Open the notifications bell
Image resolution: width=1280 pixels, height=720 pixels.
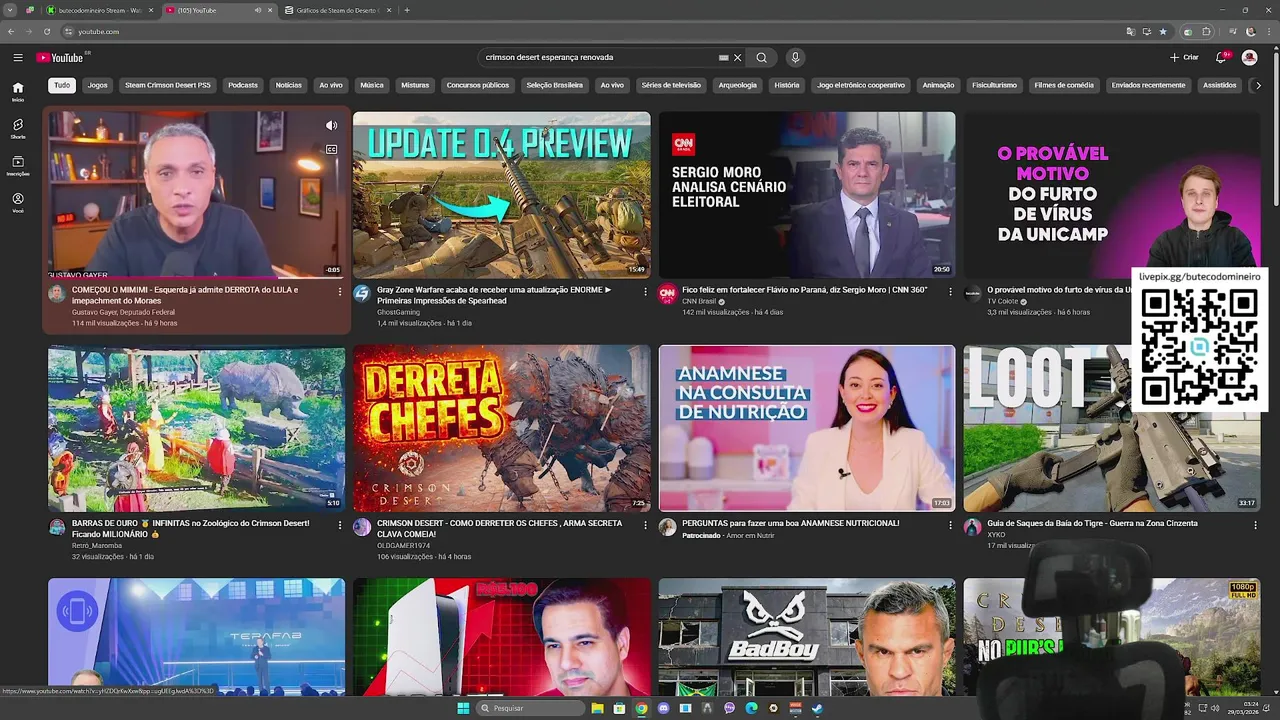[x=1222, y=58]
